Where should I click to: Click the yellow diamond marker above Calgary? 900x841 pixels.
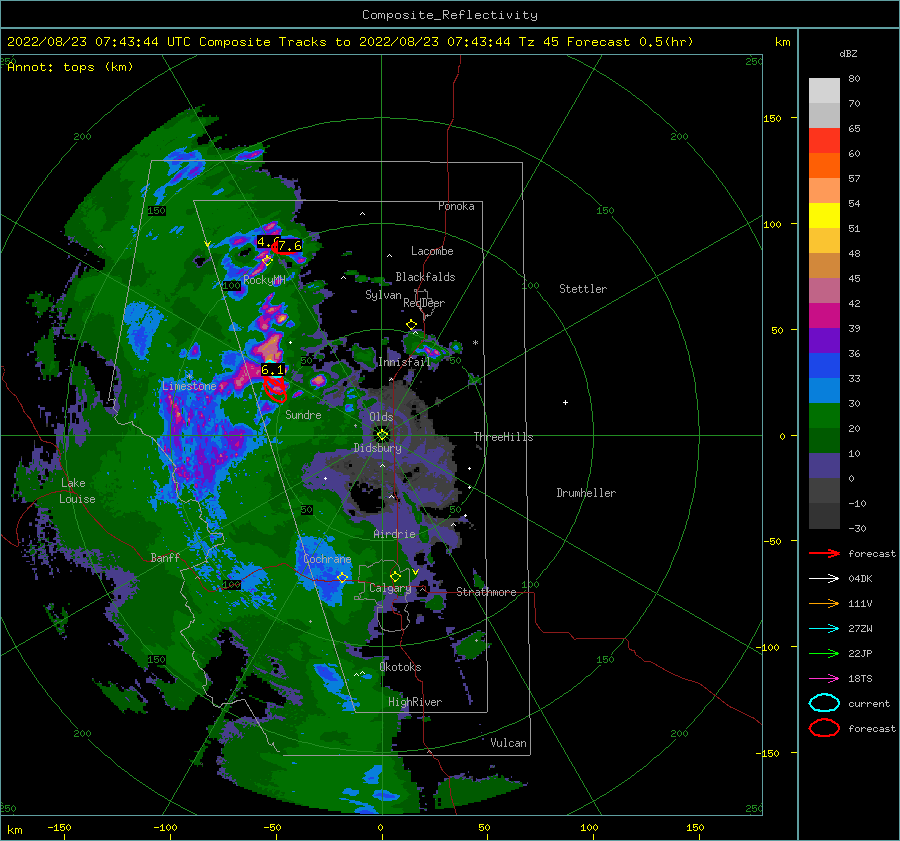pos(395,576)
